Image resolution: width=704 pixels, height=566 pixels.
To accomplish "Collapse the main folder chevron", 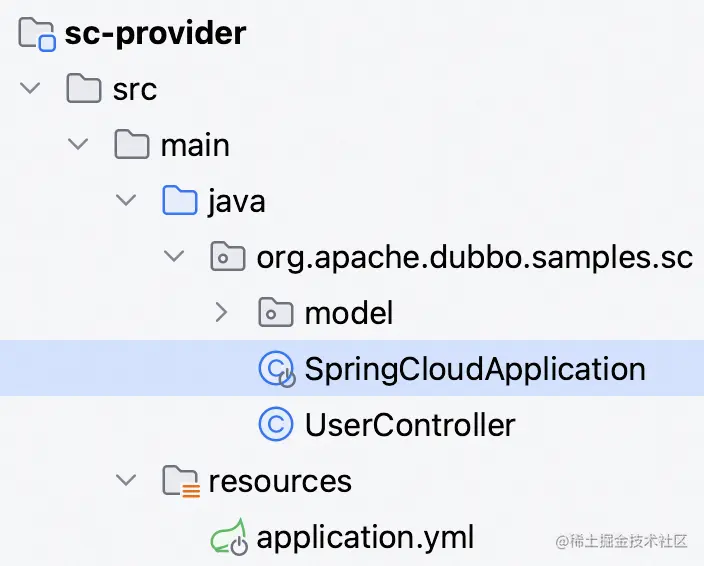I will point(78,144).
